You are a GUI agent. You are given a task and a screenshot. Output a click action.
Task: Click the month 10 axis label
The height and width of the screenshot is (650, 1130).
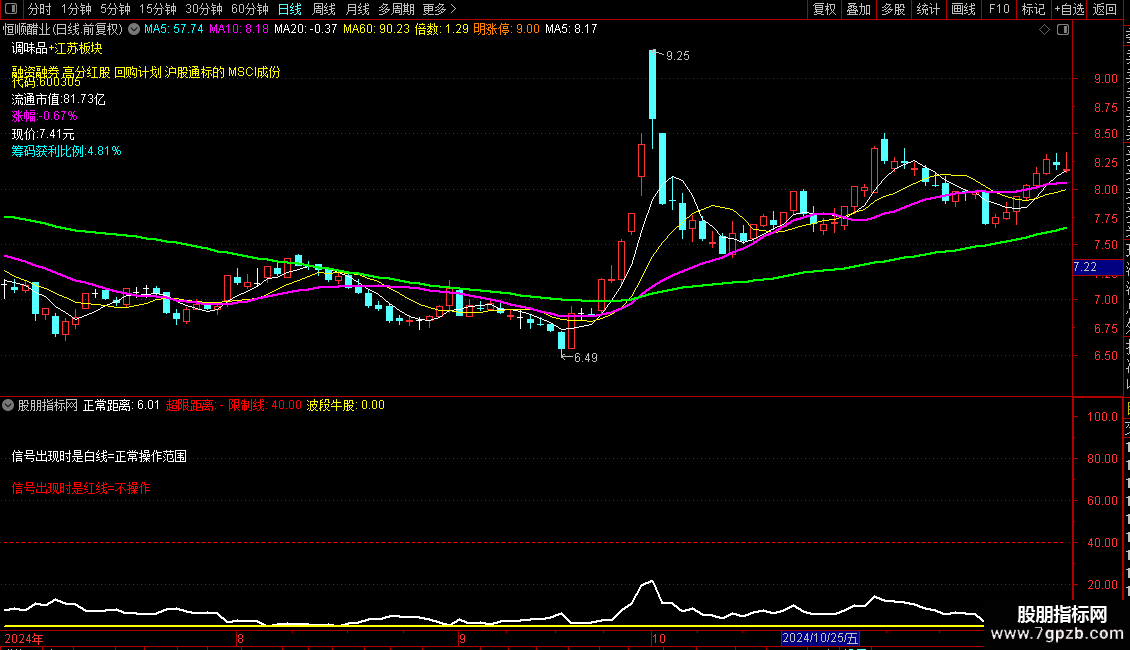[x=659, y=639]
